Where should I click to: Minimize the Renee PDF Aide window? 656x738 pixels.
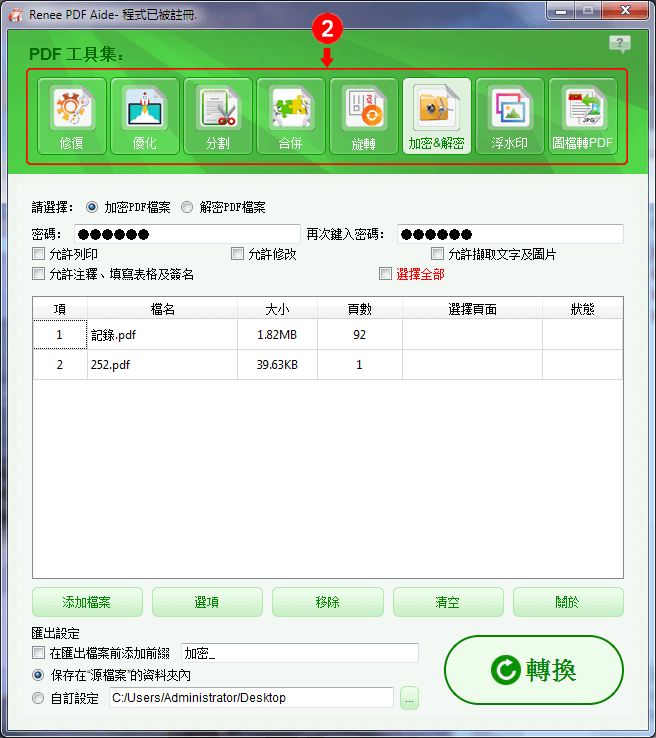561,11
